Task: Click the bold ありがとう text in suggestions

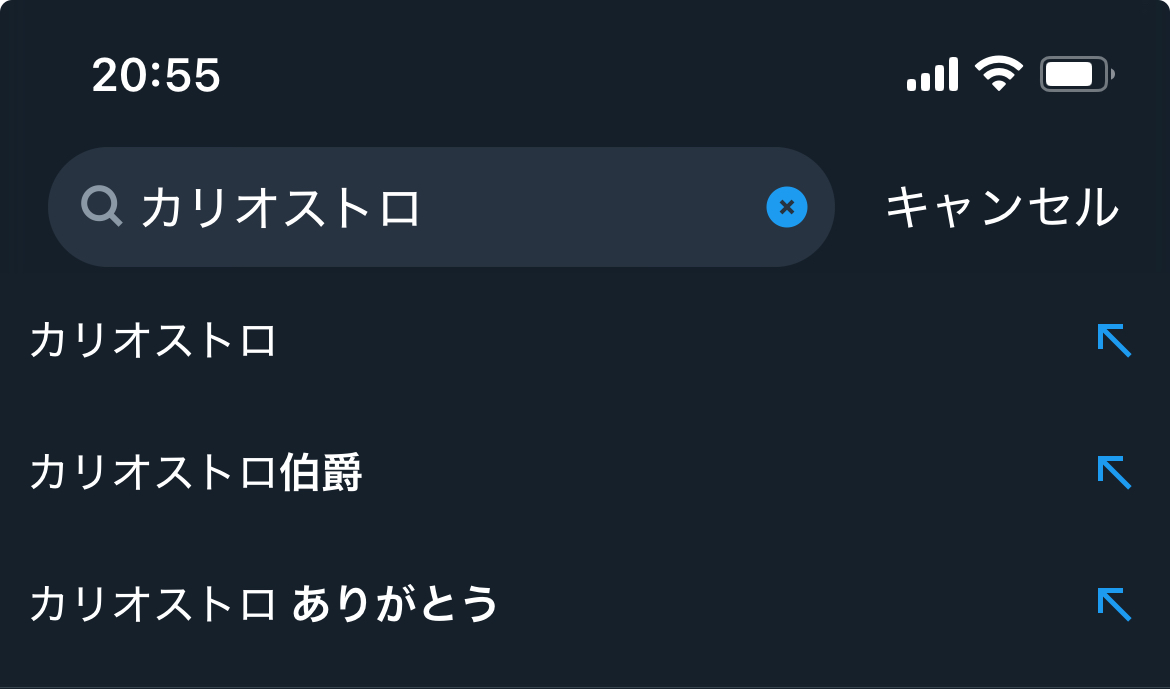Action: coord(395,604)
